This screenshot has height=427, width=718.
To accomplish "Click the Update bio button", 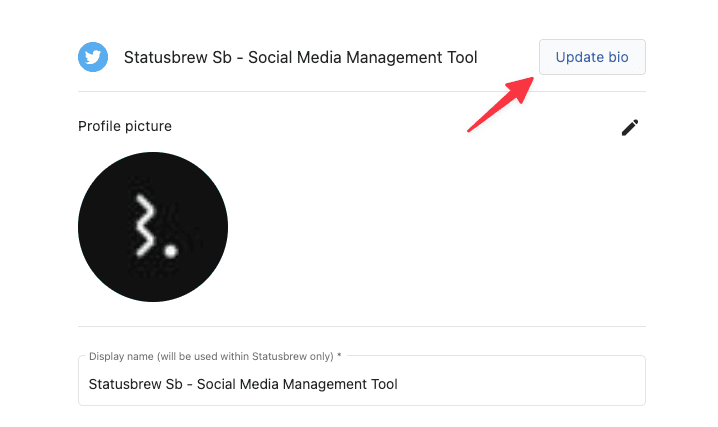I will [592, 57].
